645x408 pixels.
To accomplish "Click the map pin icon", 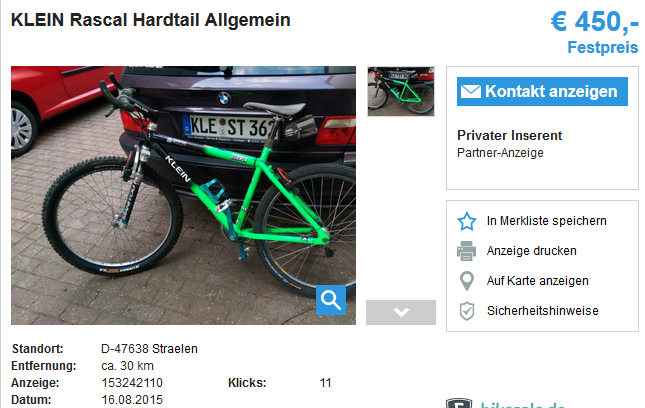I will (467, 281).
